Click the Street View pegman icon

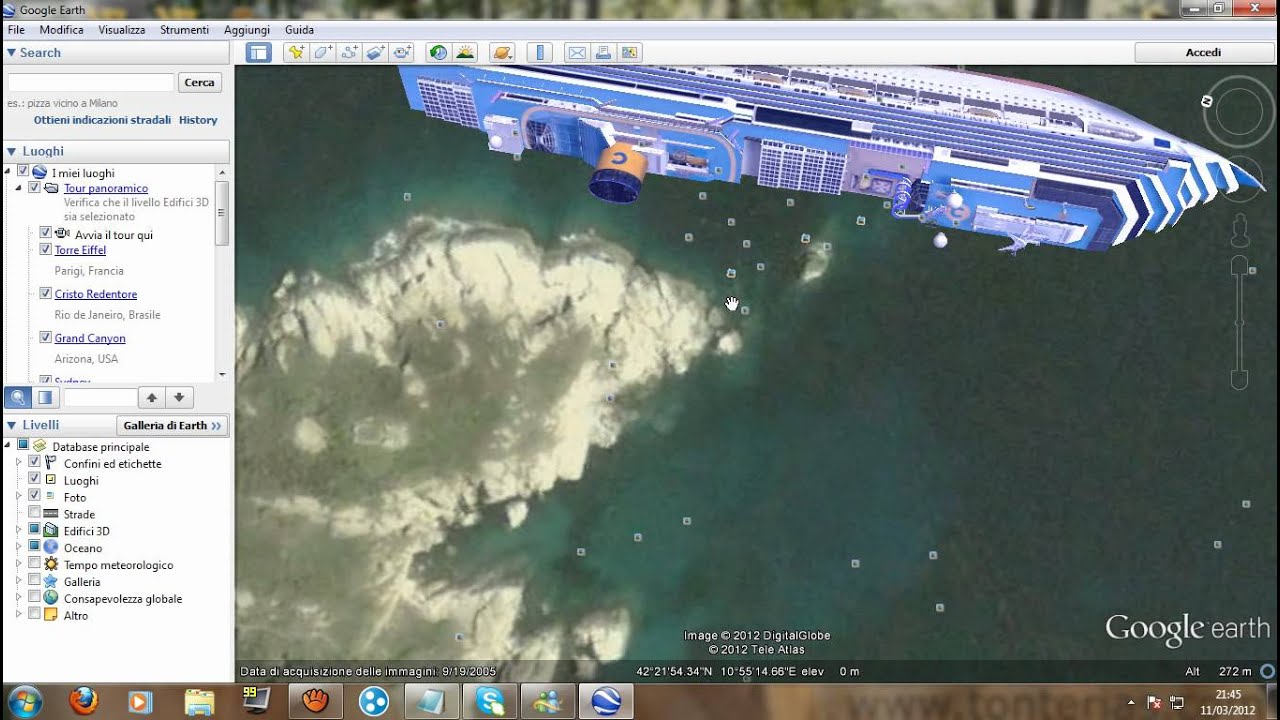[1240, 232]
